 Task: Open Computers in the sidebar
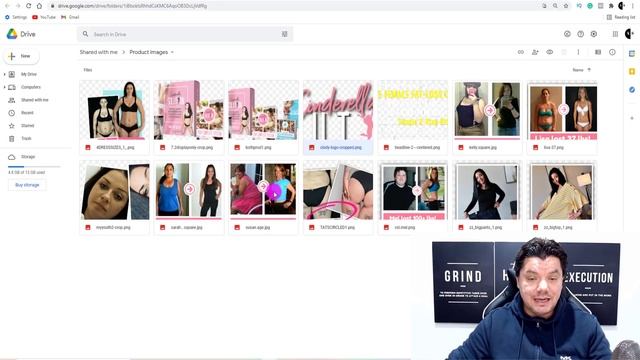coord(31,87)
